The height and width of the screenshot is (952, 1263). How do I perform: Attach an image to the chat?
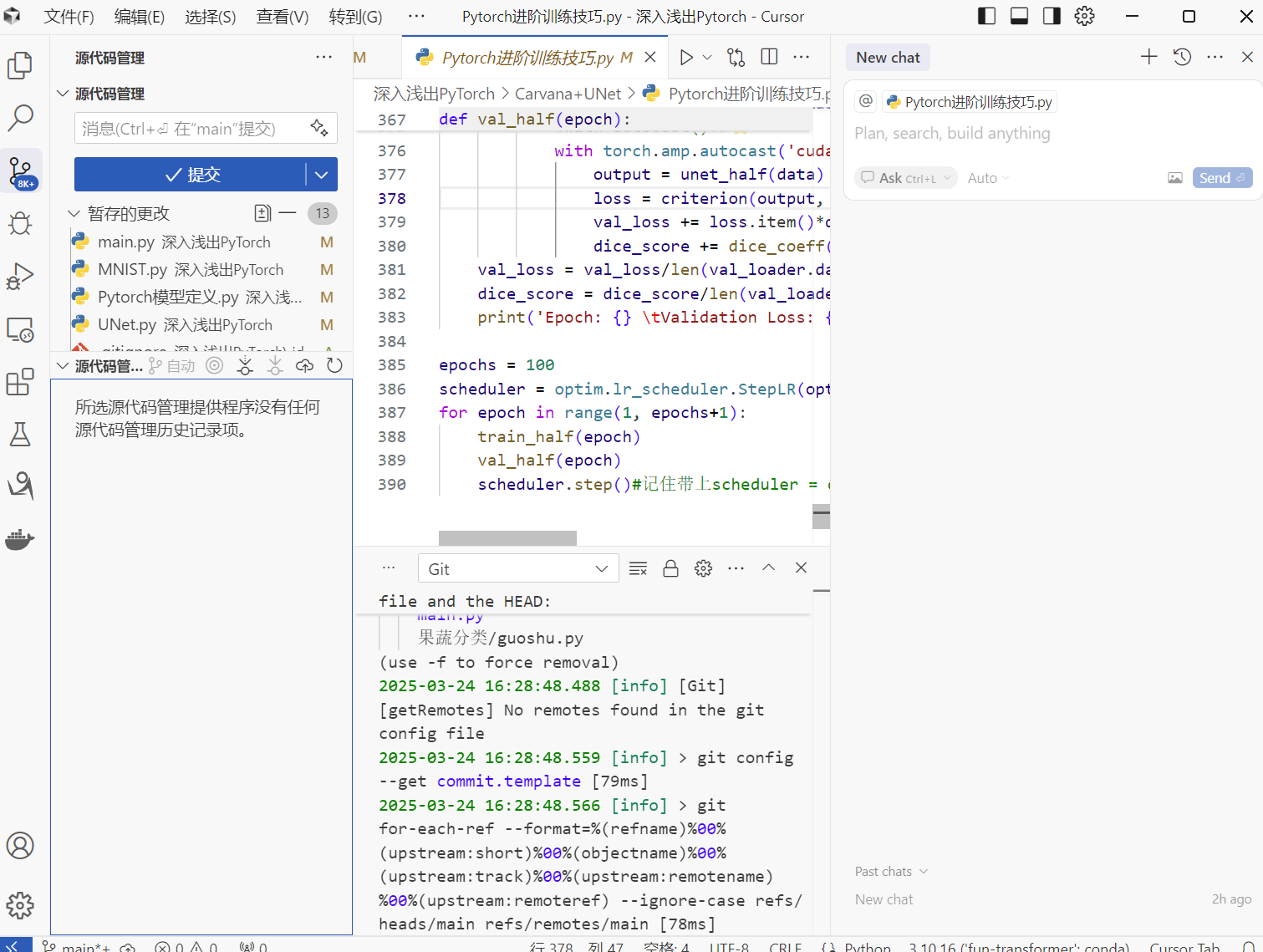(1175, 178)
